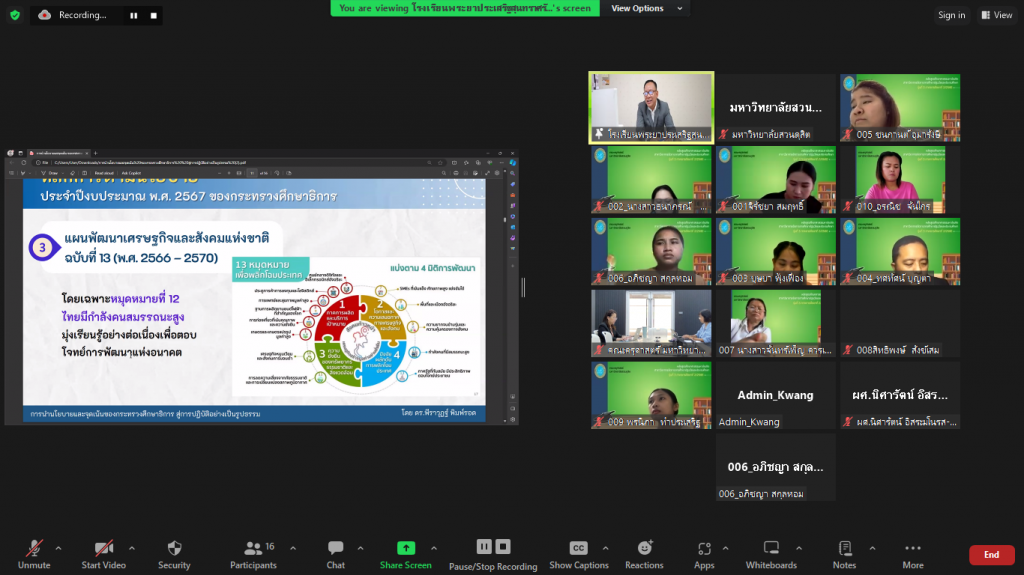
Task: Expand audio options arrow beside Unmute
Action: click(58, 548)
